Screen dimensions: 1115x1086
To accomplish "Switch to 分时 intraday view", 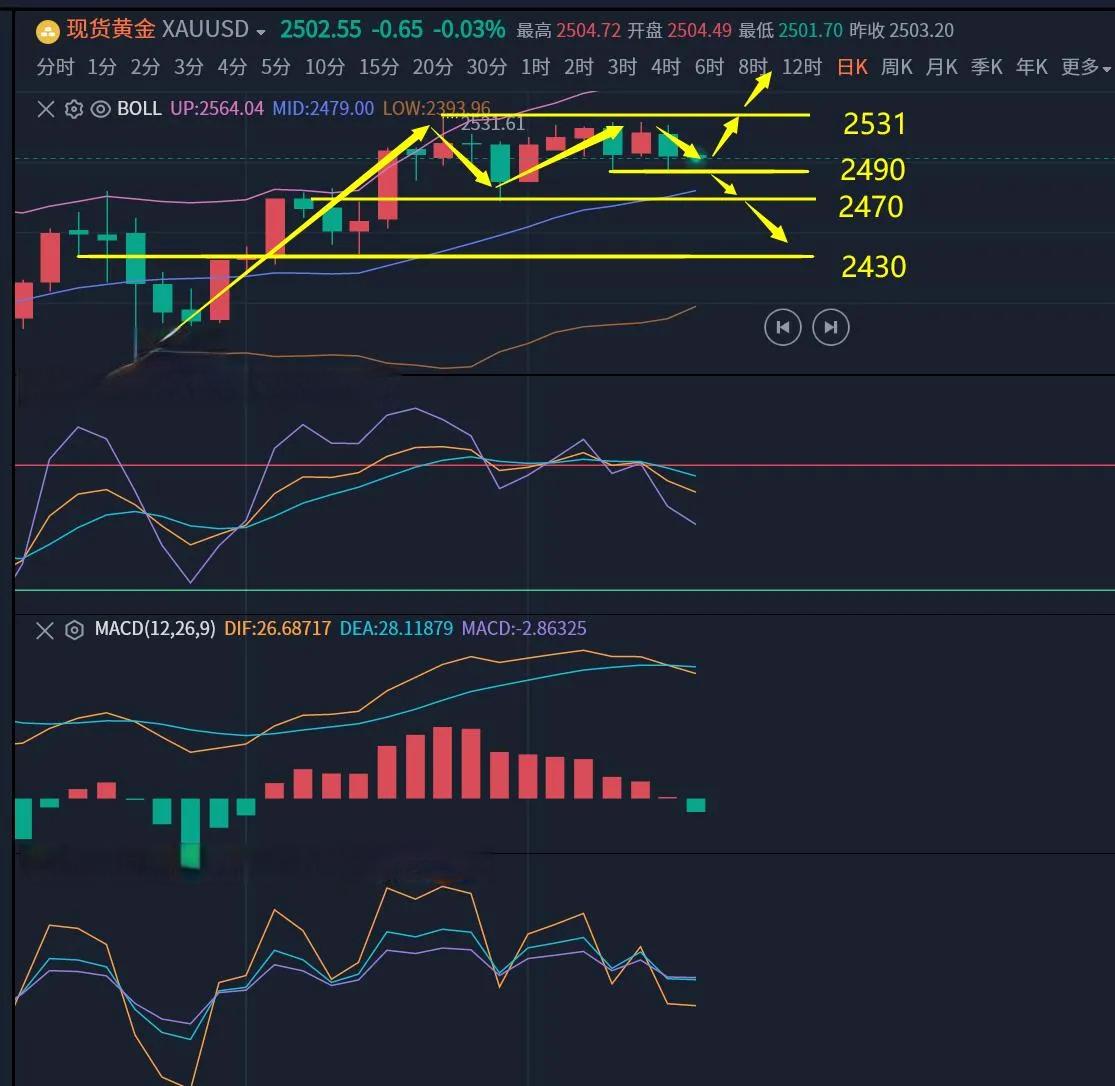I will click(x=55, y=68).
